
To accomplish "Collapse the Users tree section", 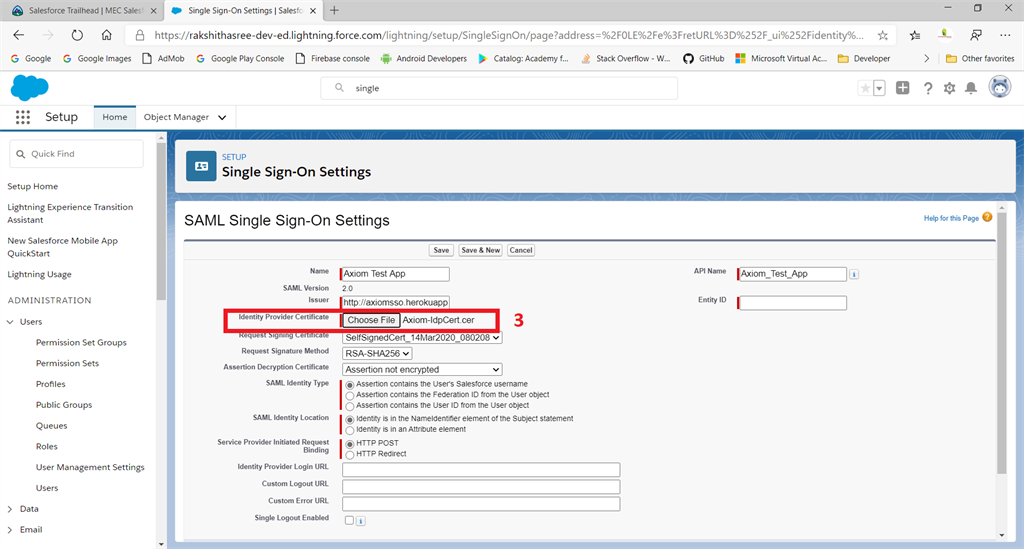I will tap(10, 322).
